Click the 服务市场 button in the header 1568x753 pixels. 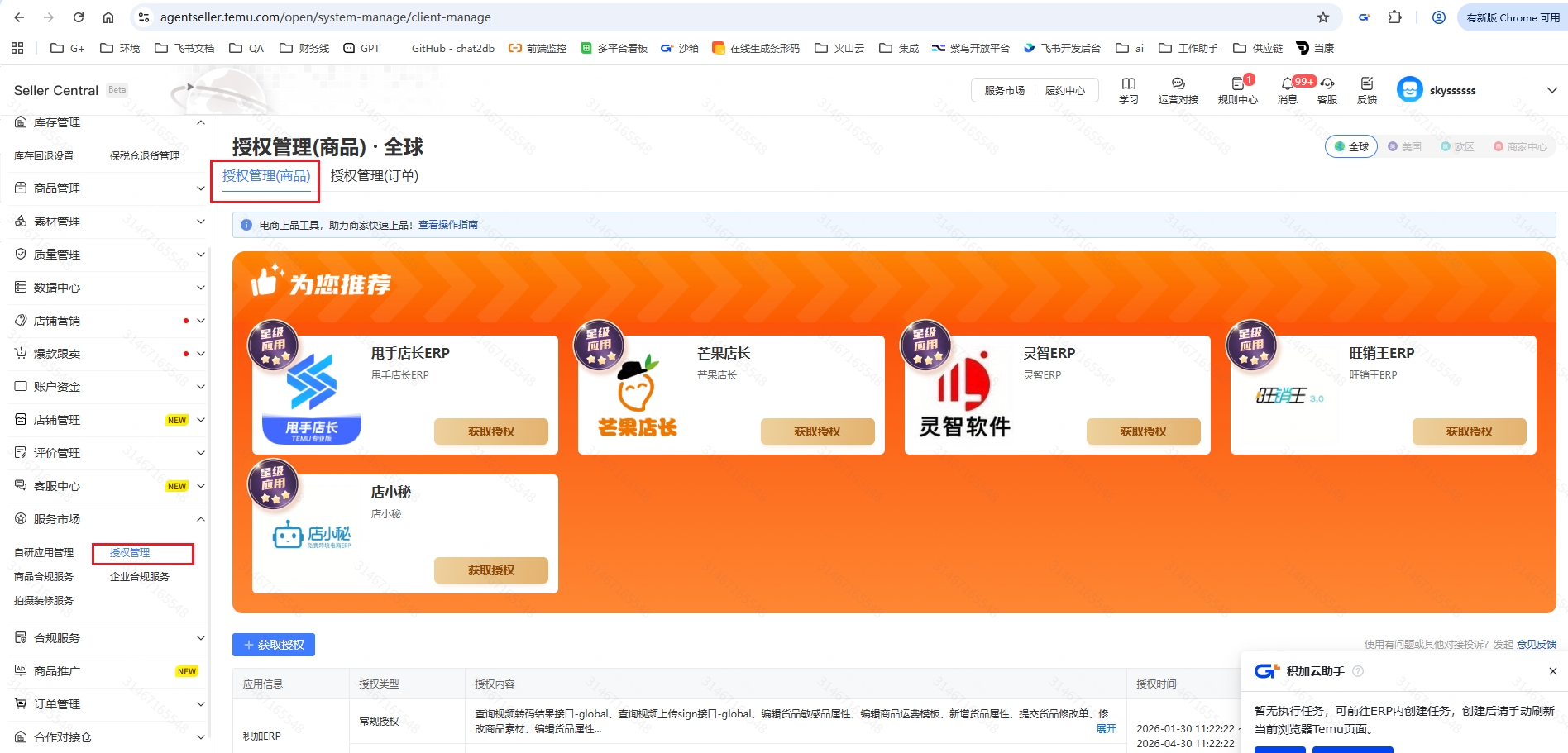click(1005, 90)
